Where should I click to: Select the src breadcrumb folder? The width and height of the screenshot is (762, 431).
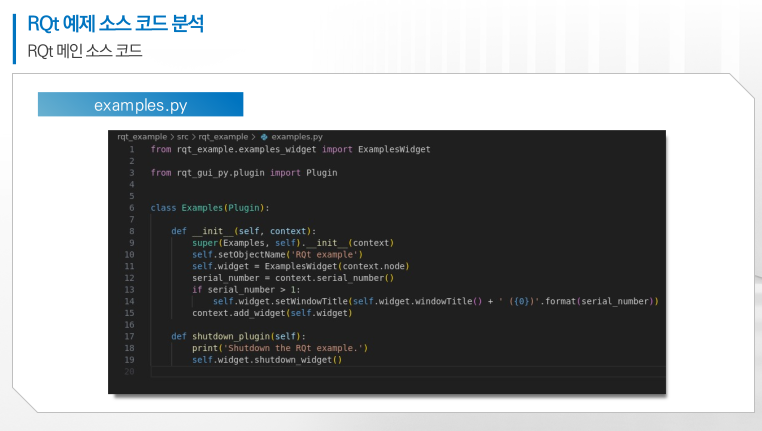coord(183,137)
